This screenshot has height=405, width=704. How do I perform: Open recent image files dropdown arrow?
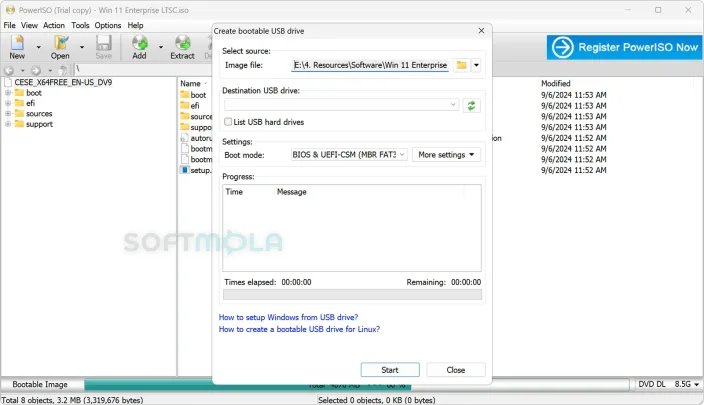pyautogui.click(x=476, y=65)
